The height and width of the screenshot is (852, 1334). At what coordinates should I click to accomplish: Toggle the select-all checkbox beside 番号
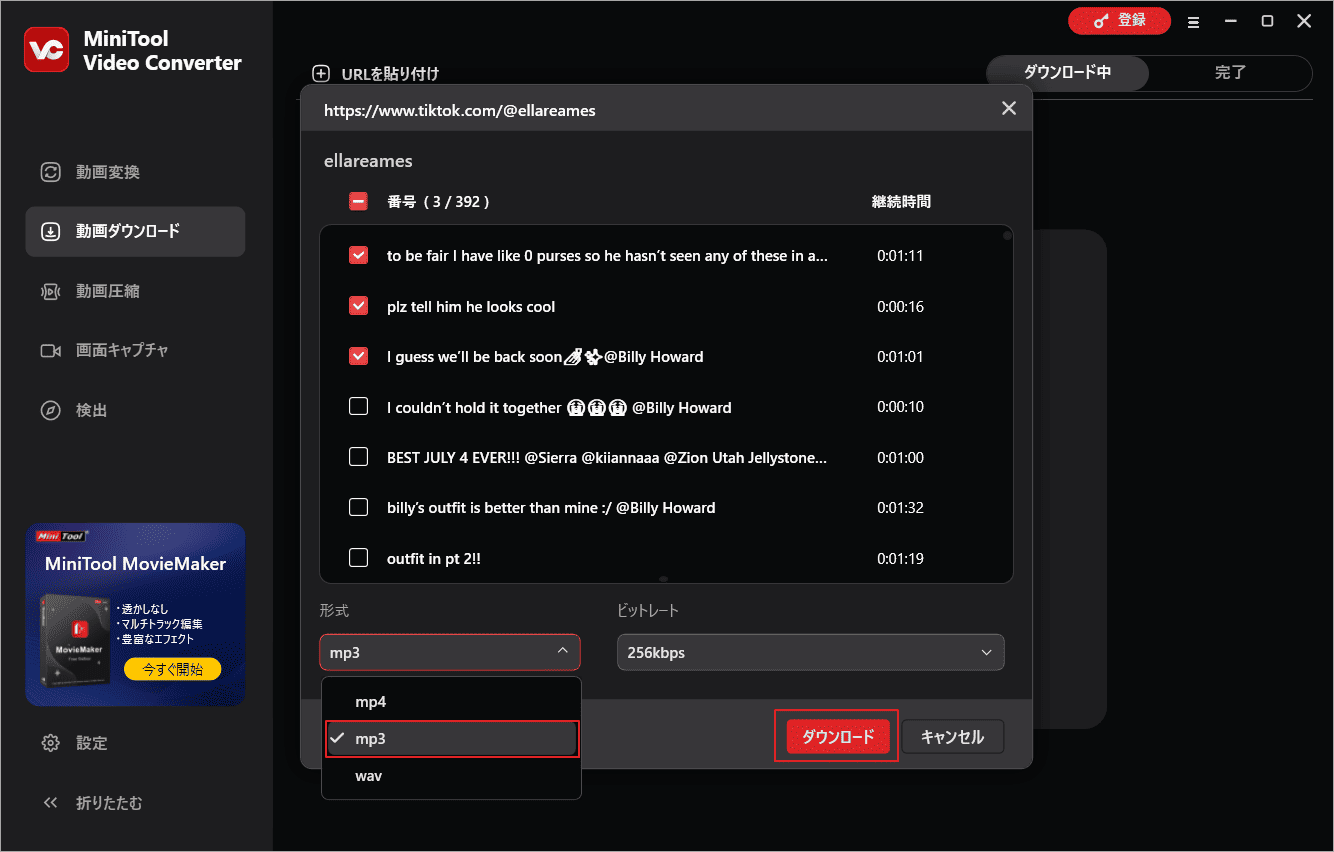pos(358,201)
